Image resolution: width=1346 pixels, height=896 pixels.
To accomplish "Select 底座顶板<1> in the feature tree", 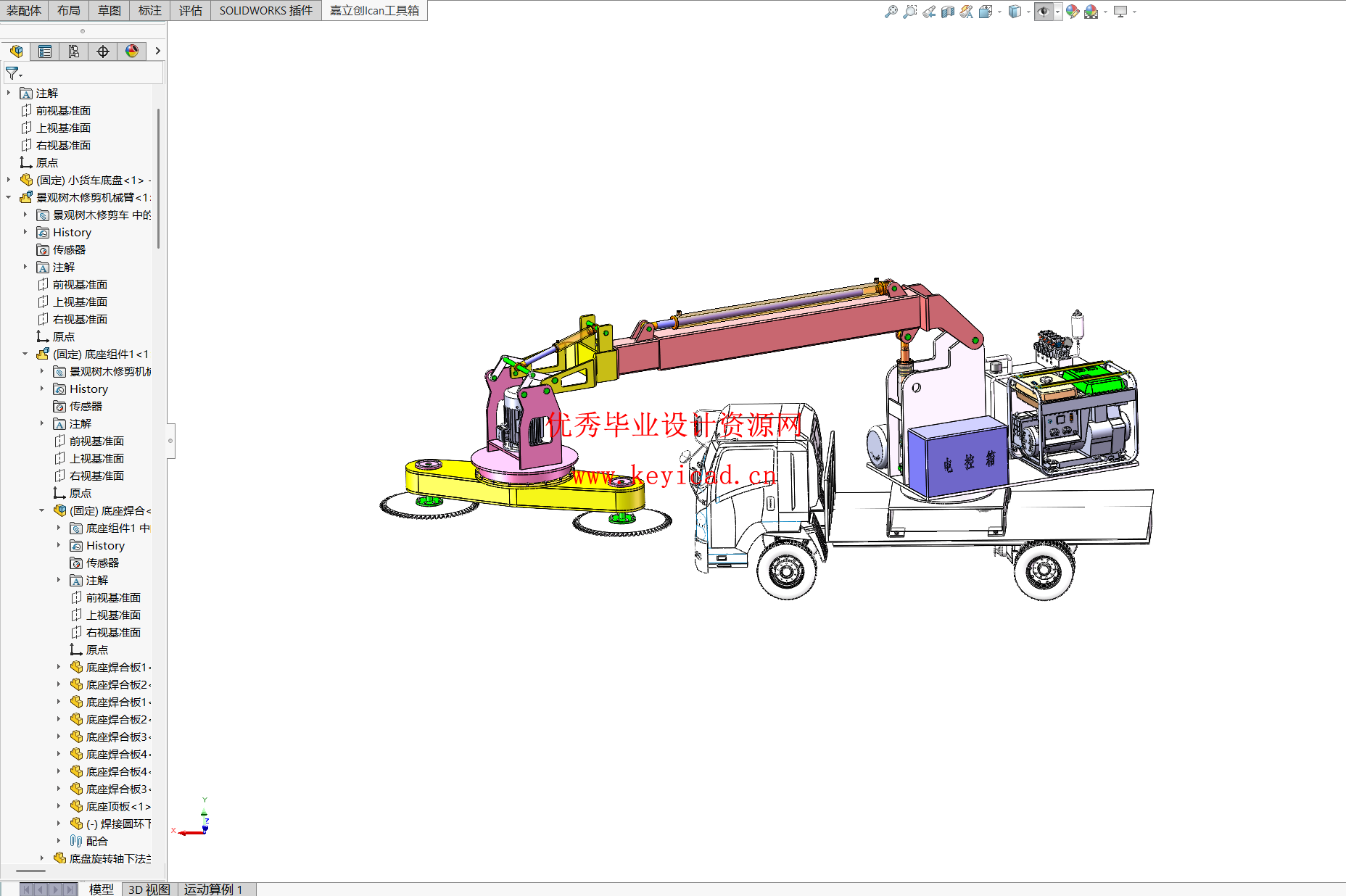I will [x=118, y=806].
